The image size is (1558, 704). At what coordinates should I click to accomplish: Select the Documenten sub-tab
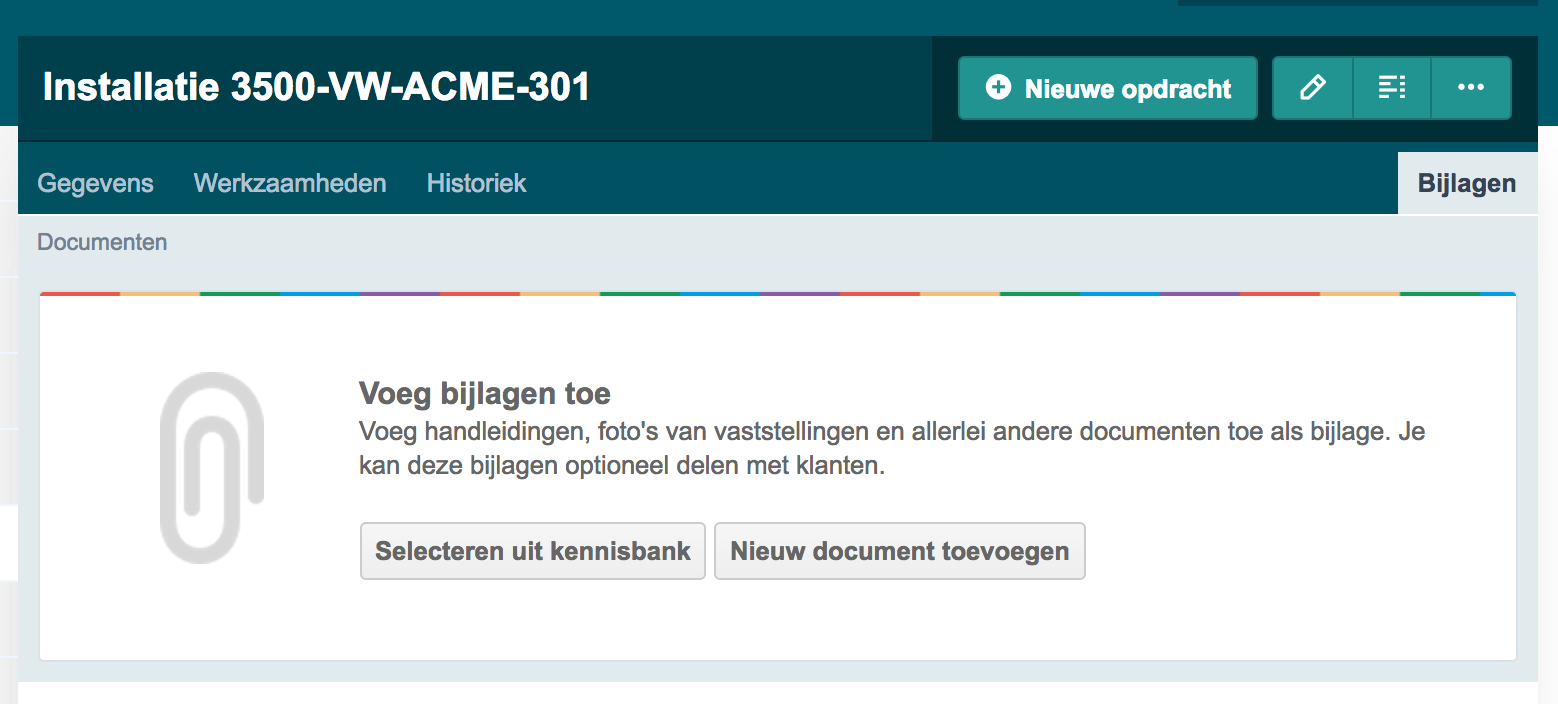pos(102,242)
